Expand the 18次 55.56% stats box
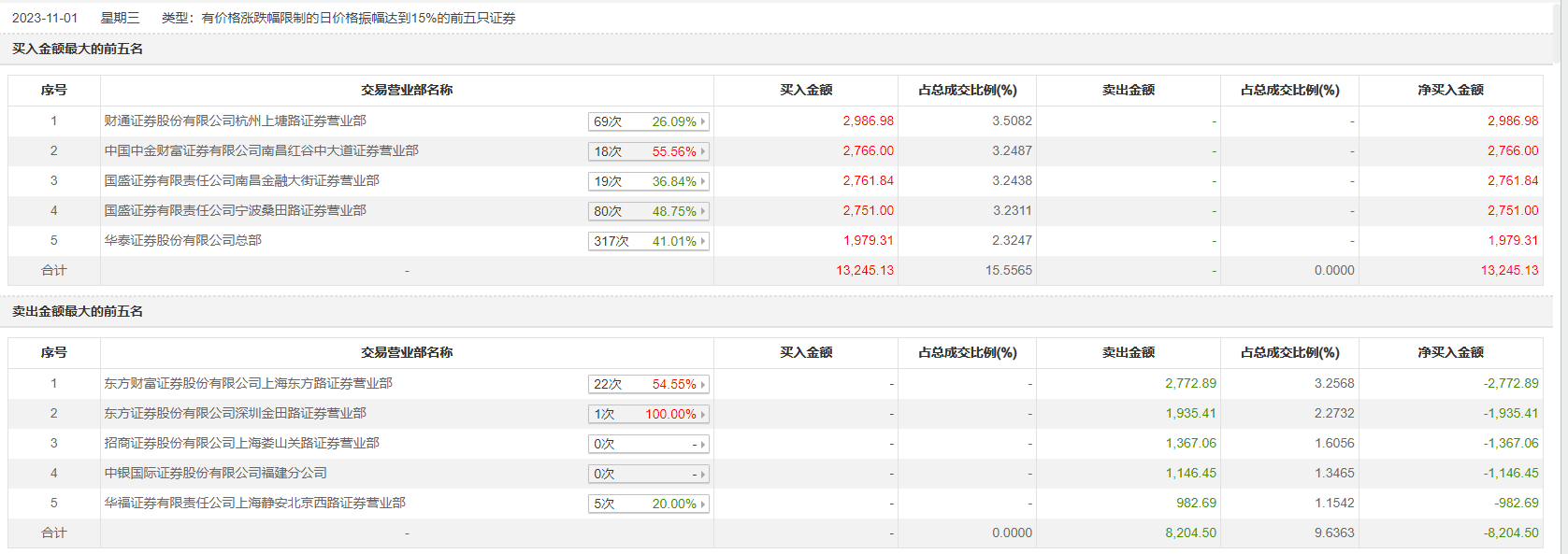 648,151
